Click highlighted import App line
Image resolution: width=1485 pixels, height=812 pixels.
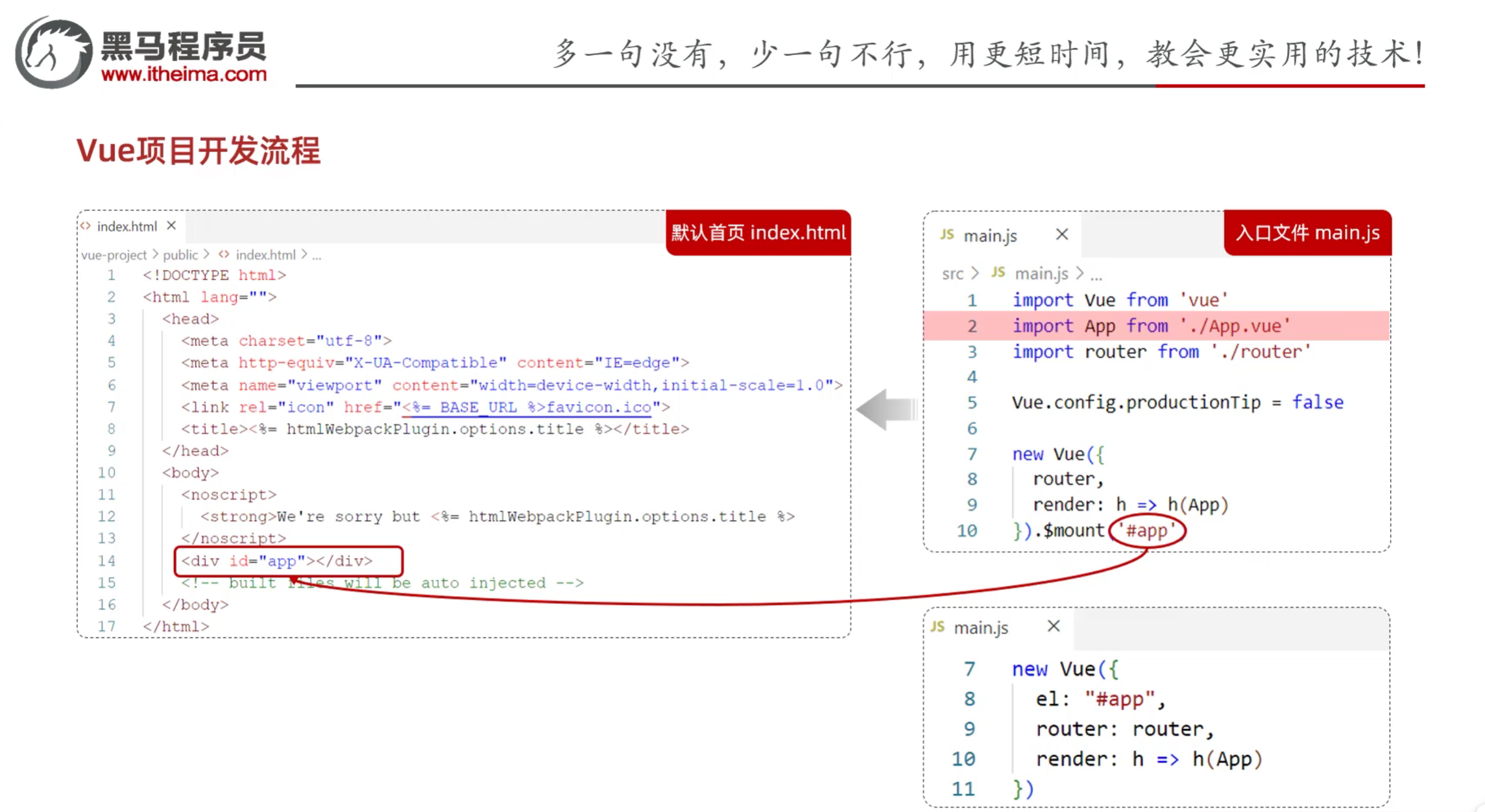click(1152, 326)
